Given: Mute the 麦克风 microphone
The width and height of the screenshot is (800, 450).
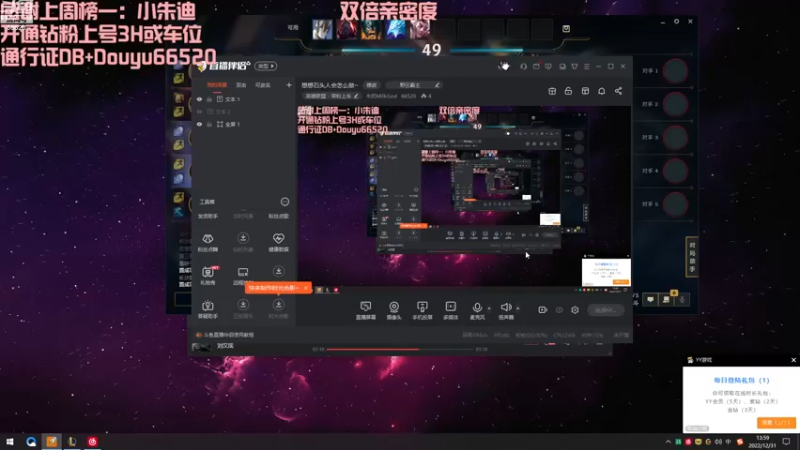Looking at the screenshot, I should [477, 310].
